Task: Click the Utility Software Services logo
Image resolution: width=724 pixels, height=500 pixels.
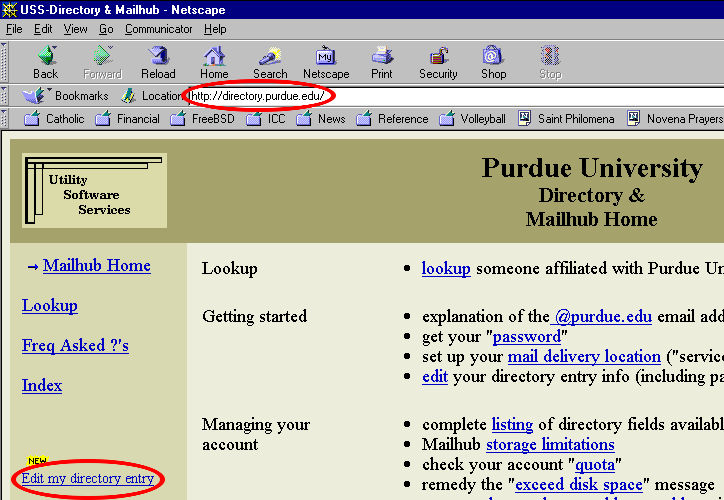Action: [x=95, y=191]
